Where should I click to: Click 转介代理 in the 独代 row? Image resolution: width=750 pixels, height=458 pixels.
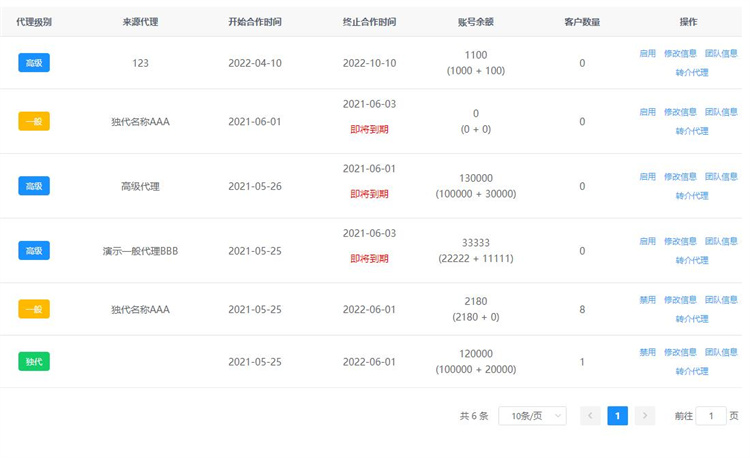[692, 371]
